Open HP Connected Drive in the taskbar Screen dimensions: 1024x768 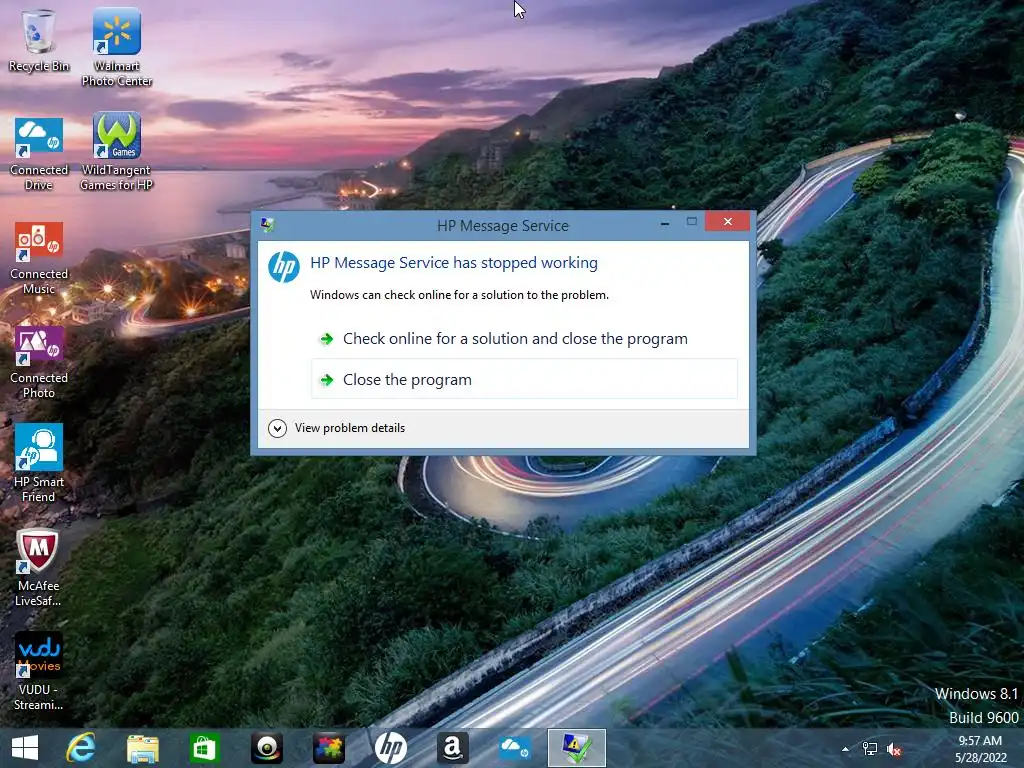tap(515, 748)
